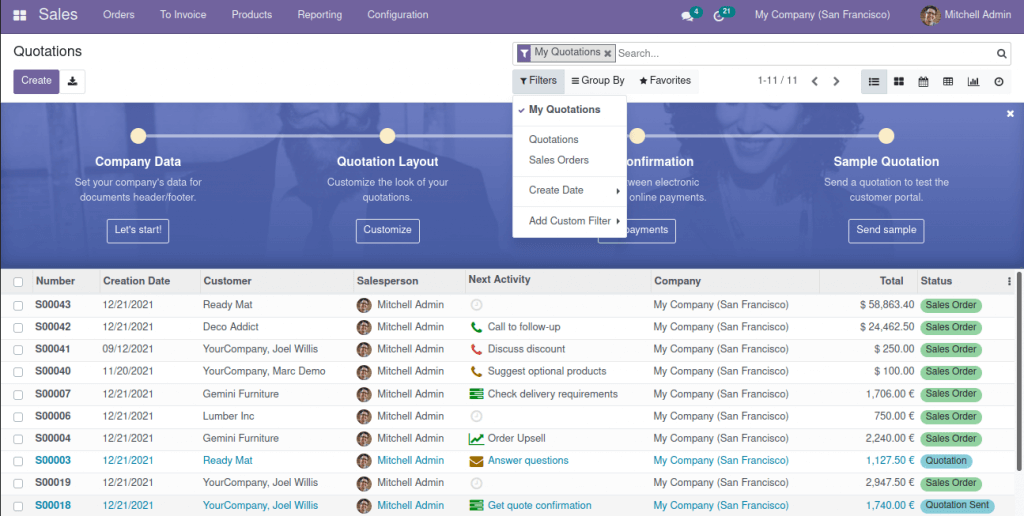This screenshot has height=516, width=1024.
Task: Switch to graph view
Action: coord(973,82)
